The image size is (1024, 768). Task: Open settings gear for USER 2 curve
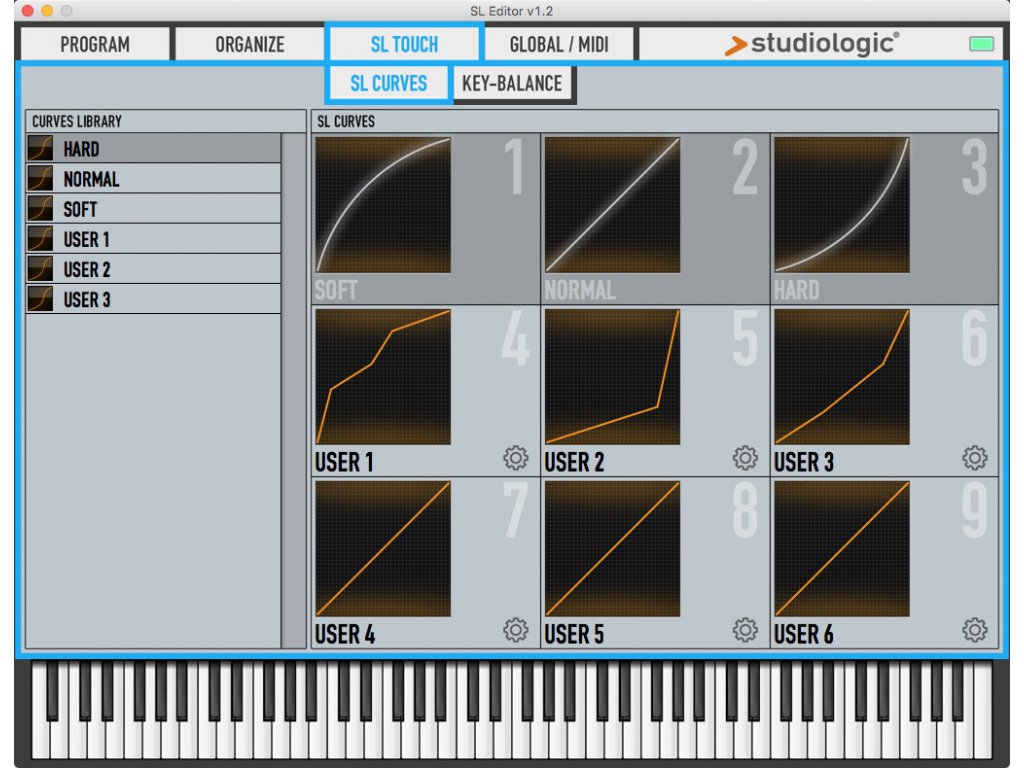point(744,458)
